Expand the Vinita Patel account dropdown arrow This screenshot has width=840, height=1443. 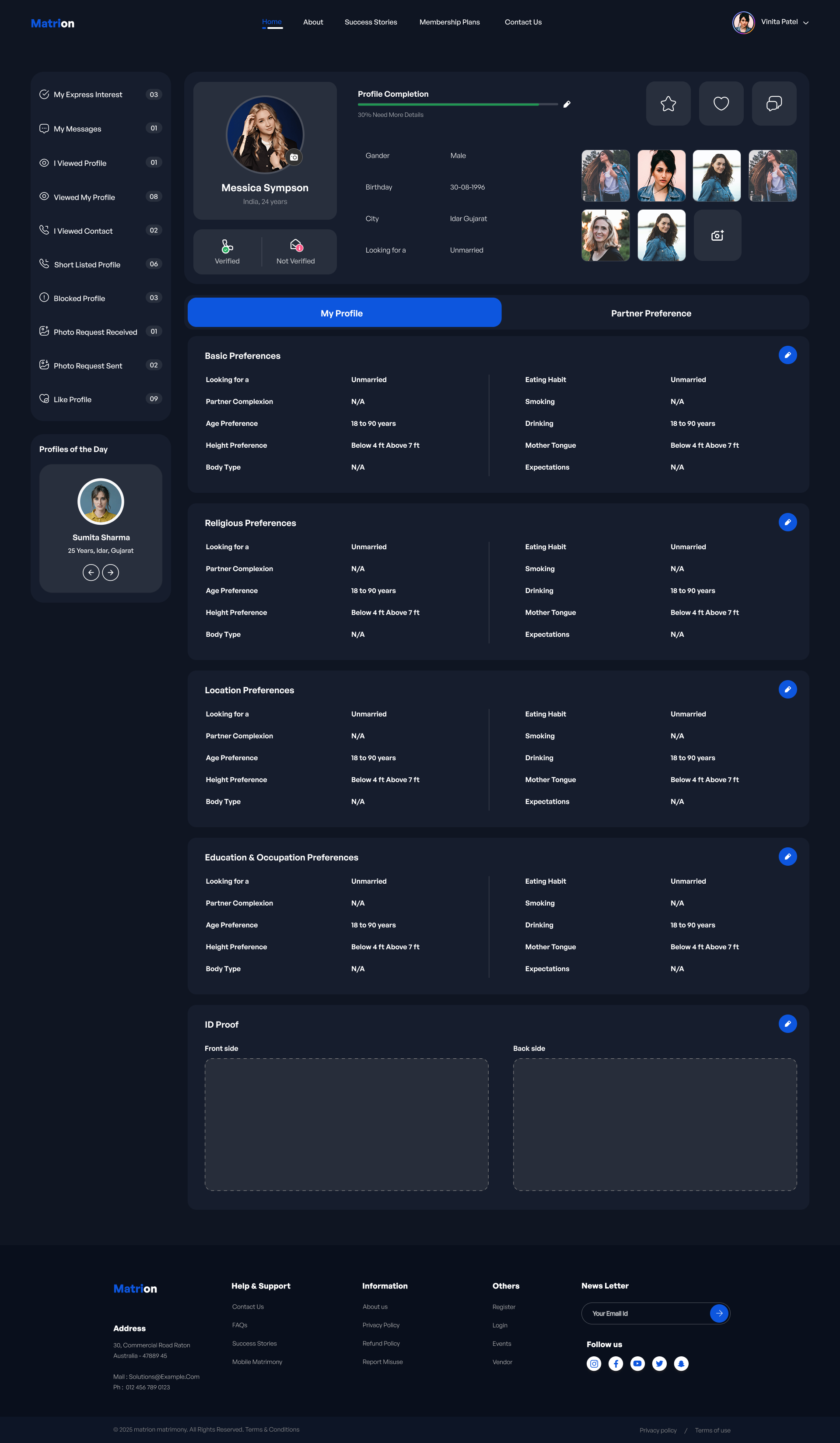806,23
